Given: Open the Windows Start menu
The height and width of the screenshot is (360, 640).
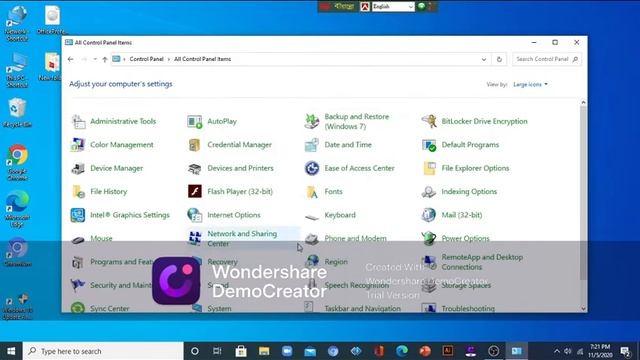Looking at the screenshot, I should [x=11, y=351].
